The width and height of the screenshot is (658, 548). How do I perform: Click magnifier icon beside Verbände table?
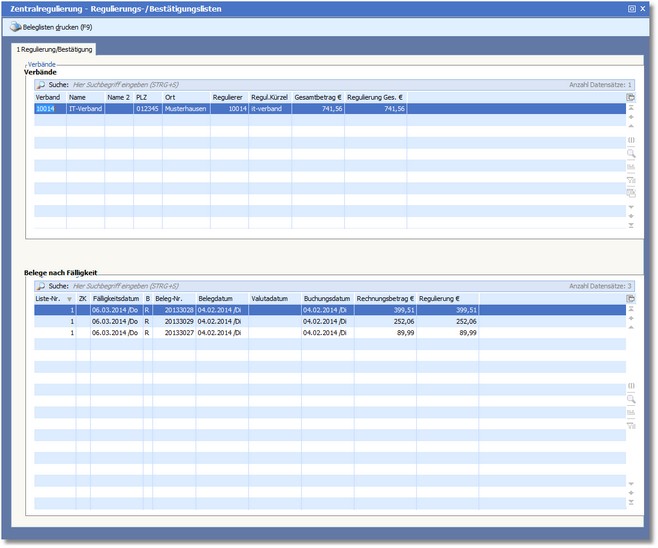[x=631, y=154]
